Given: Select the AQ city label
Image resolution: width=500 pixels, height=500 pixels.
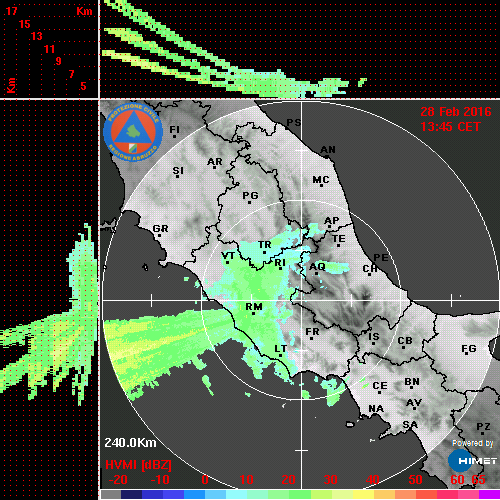Looking at the screenshot, I should [x=317, y=267].
